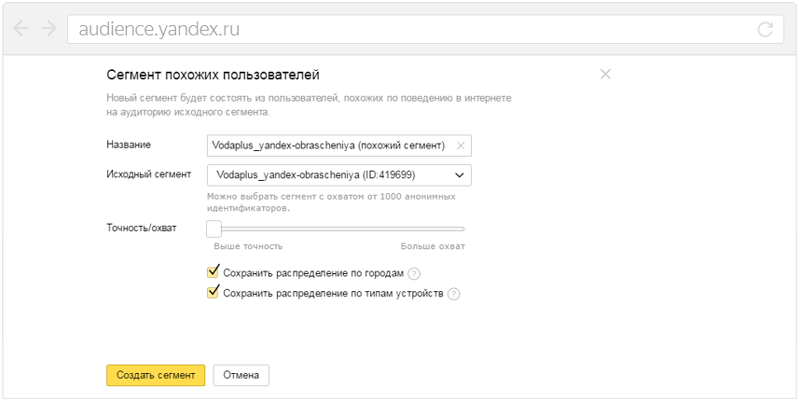Click the Точность/охват field label
800x401 pixels.
point(141,228)
